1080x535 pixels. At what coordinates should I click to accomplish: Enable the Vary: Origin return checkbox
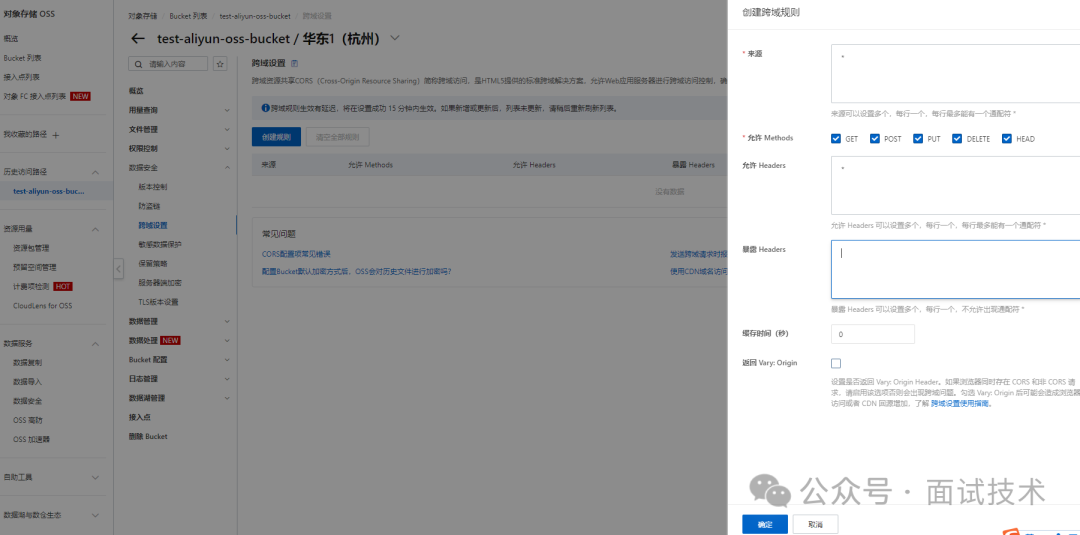836,363
